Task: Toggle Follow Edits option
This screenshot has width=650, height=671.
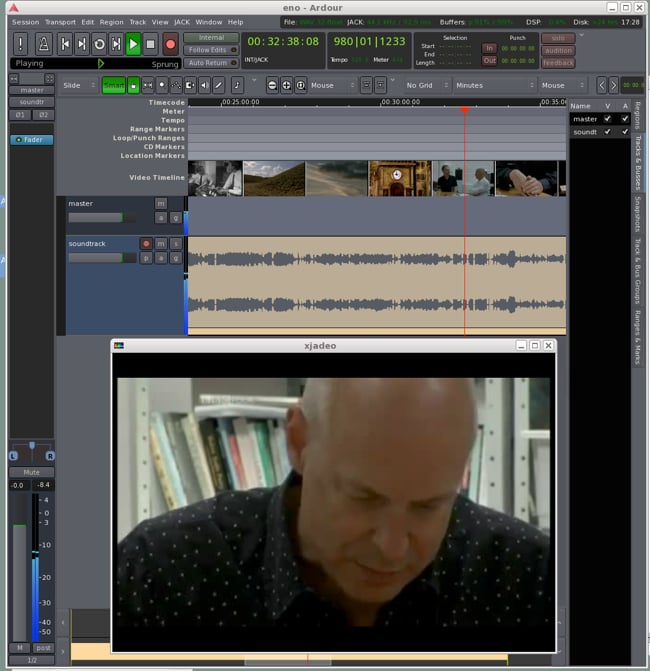Action: click(x=210, y=50)
